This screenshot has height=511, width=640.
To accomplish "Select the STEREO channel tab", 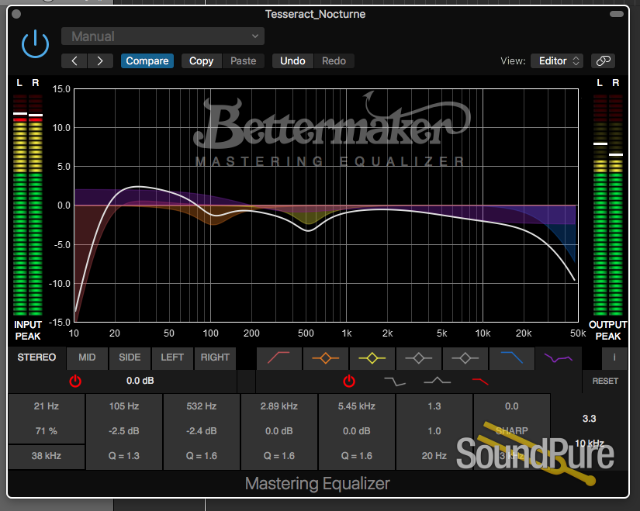I will tap(37, 358).
